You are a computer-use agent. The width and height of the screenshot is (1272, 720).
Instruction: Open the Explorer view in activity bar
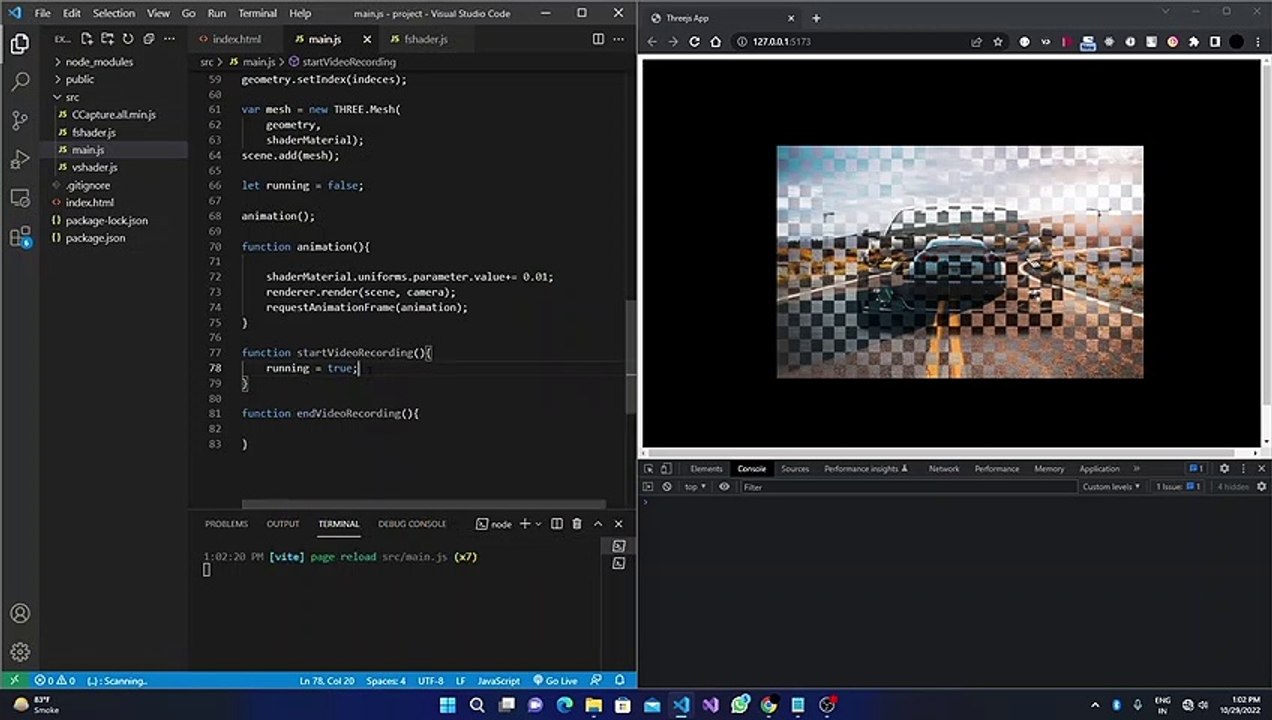coord(20,43)
